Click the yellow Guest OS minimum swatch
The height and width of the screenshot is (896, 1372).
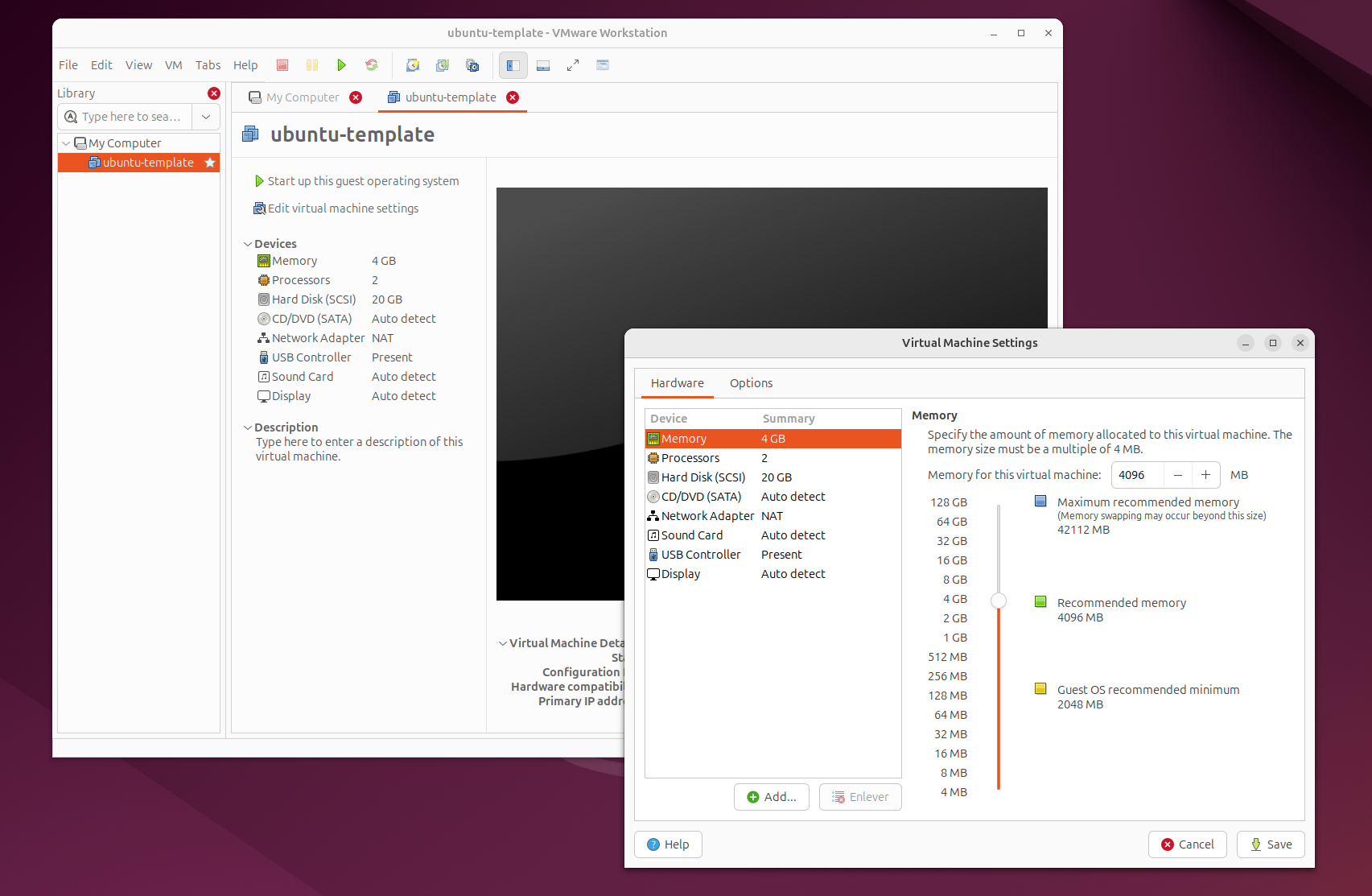pos(1040,689)
